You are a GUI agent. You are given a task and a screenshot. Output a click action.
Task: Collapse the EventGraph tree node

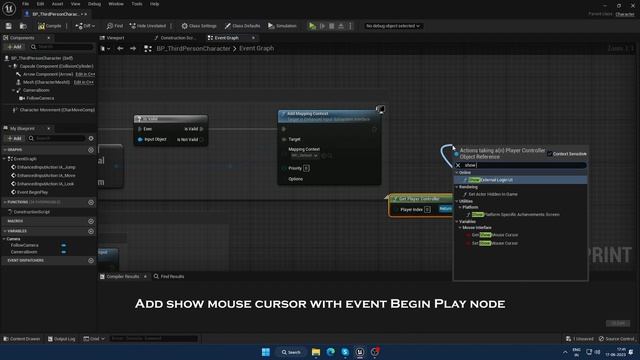point(5,159)
